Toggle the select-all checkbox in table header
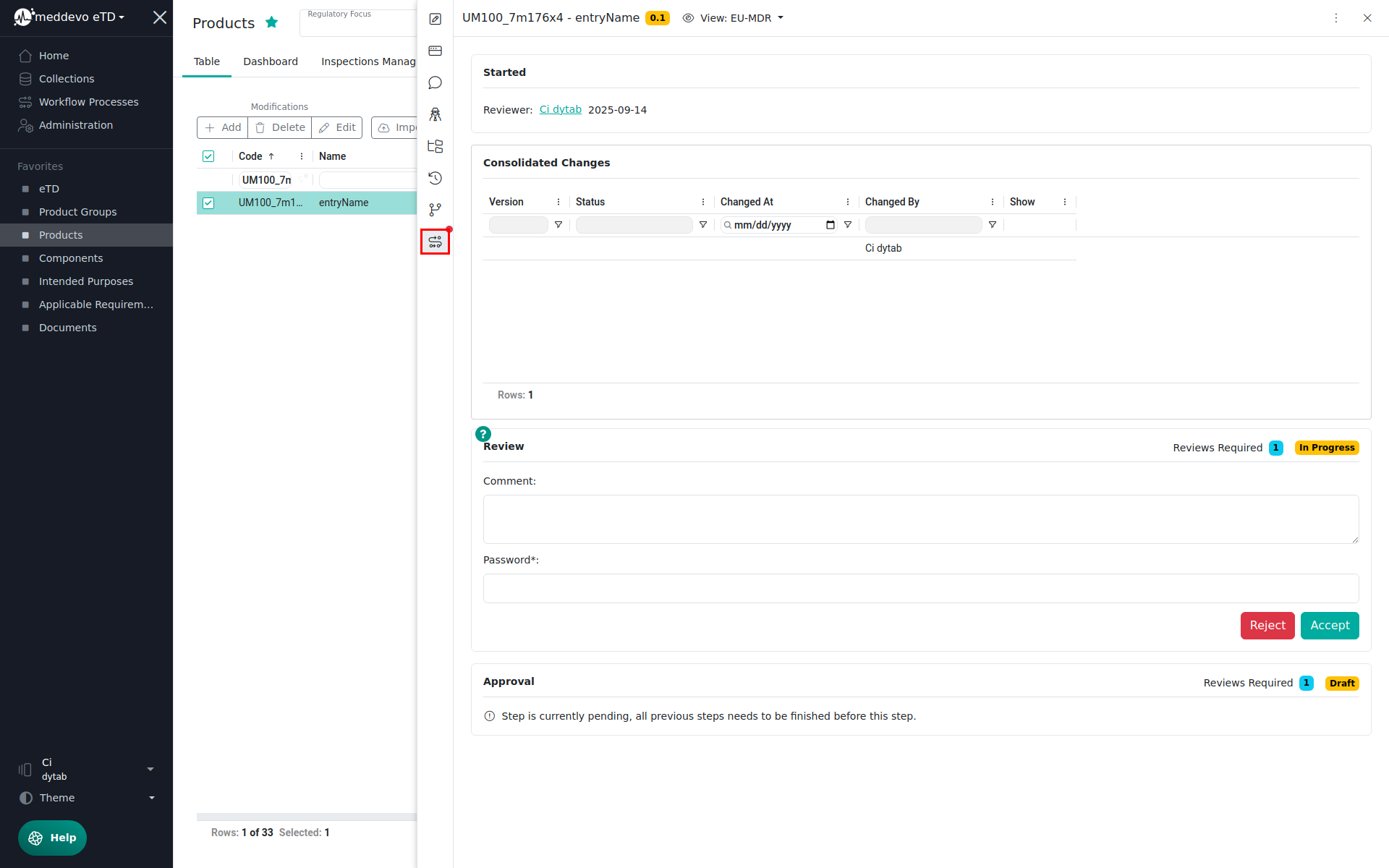Image resolution: width=1389 pixels, height=868 pixels. point(208,156)
